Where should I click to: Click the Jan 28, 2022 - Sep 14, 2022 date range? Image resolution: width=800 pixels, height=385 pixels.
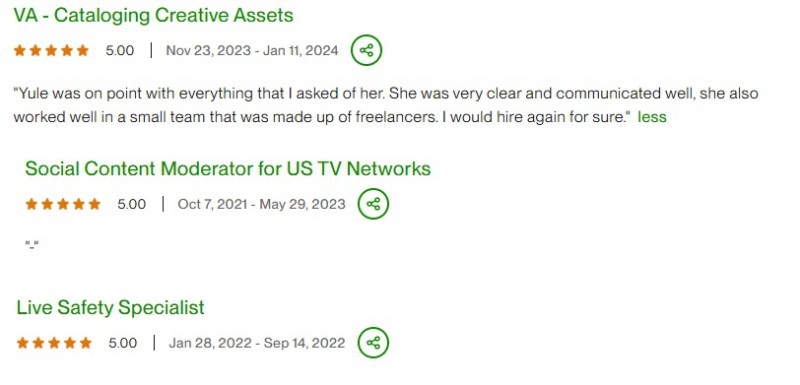(x=257, y=343)
